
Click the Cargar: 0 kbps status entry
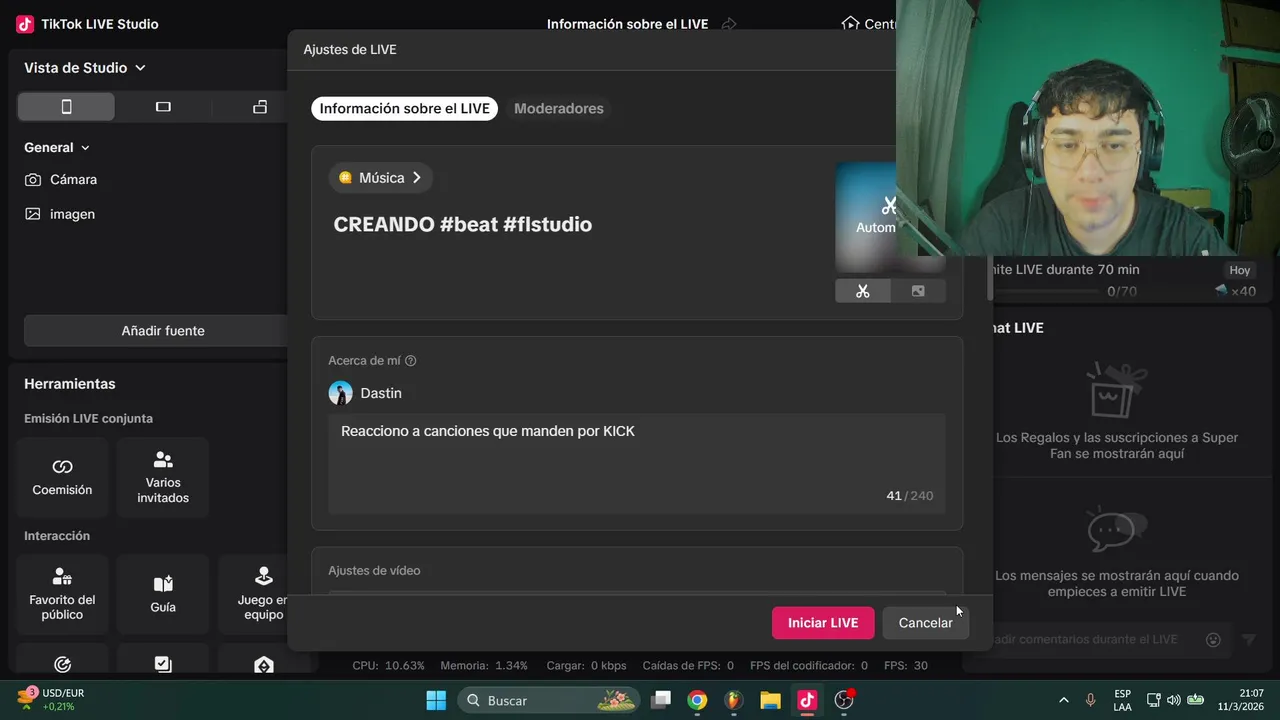pyautogui.click(x=586, y=666)
